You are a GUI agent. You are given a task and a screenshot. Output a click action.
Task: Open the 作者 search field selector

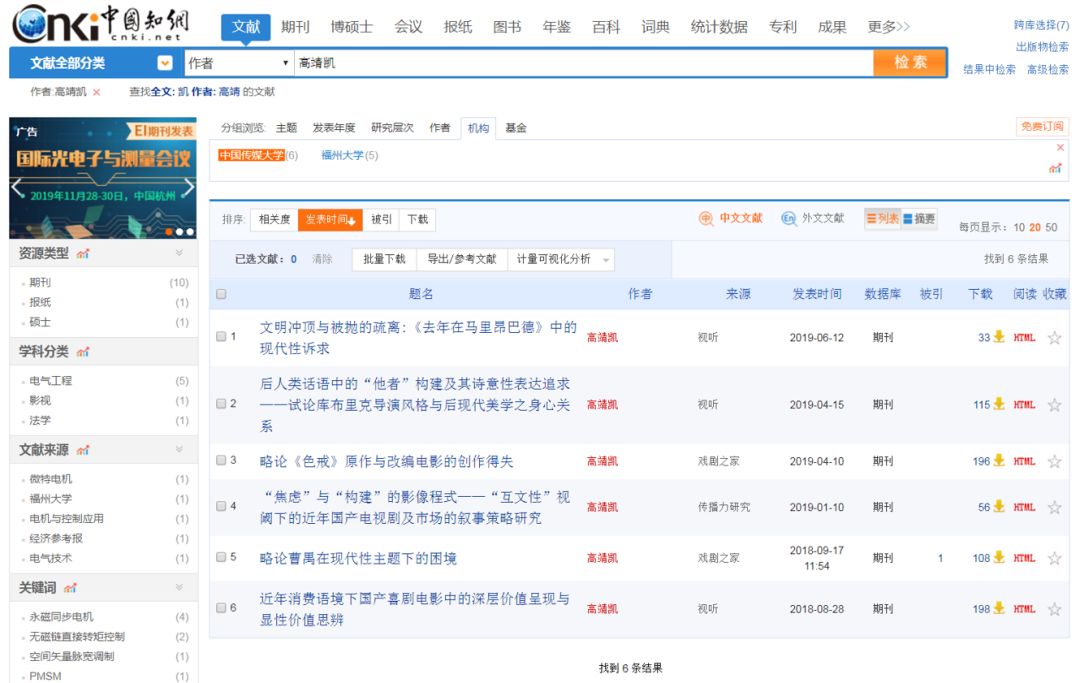tap(238, 63)
